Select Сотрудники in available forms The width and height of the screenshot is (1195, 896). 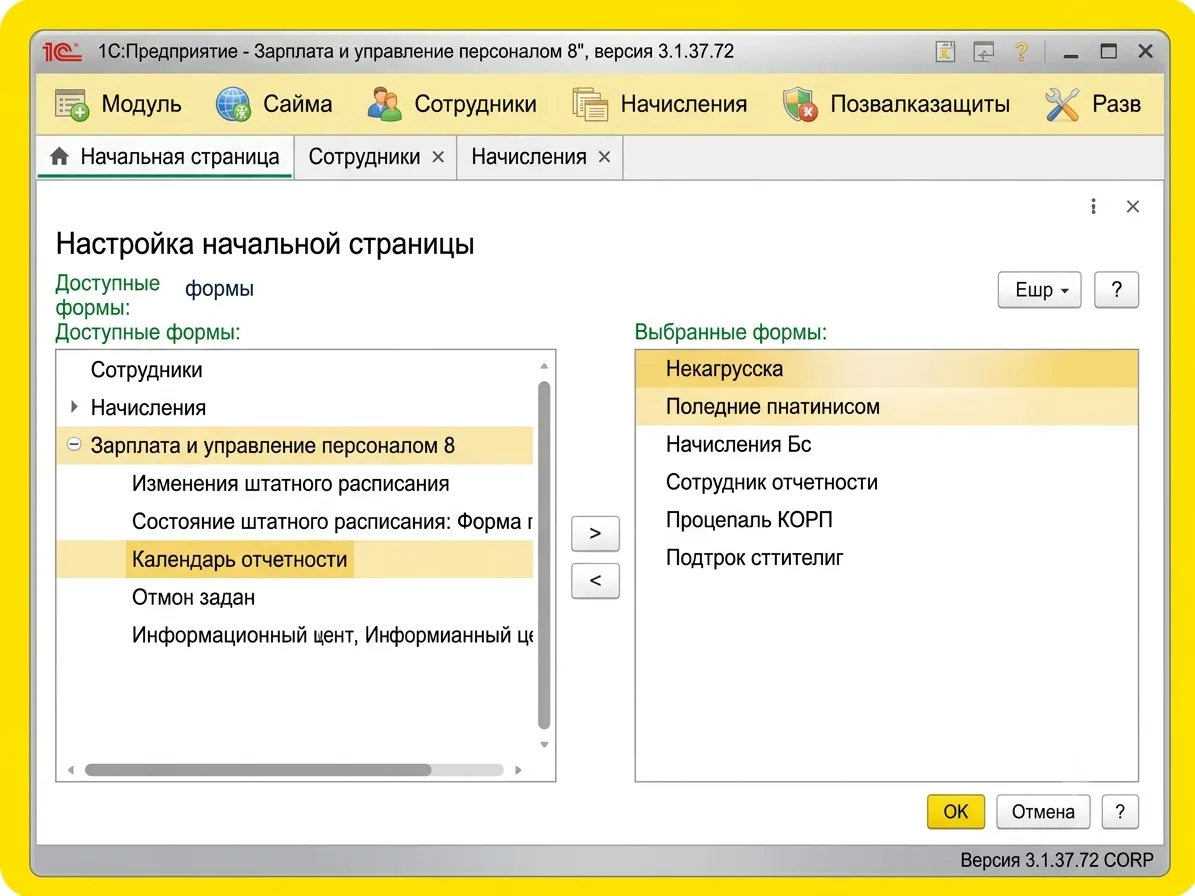(295, 370)
